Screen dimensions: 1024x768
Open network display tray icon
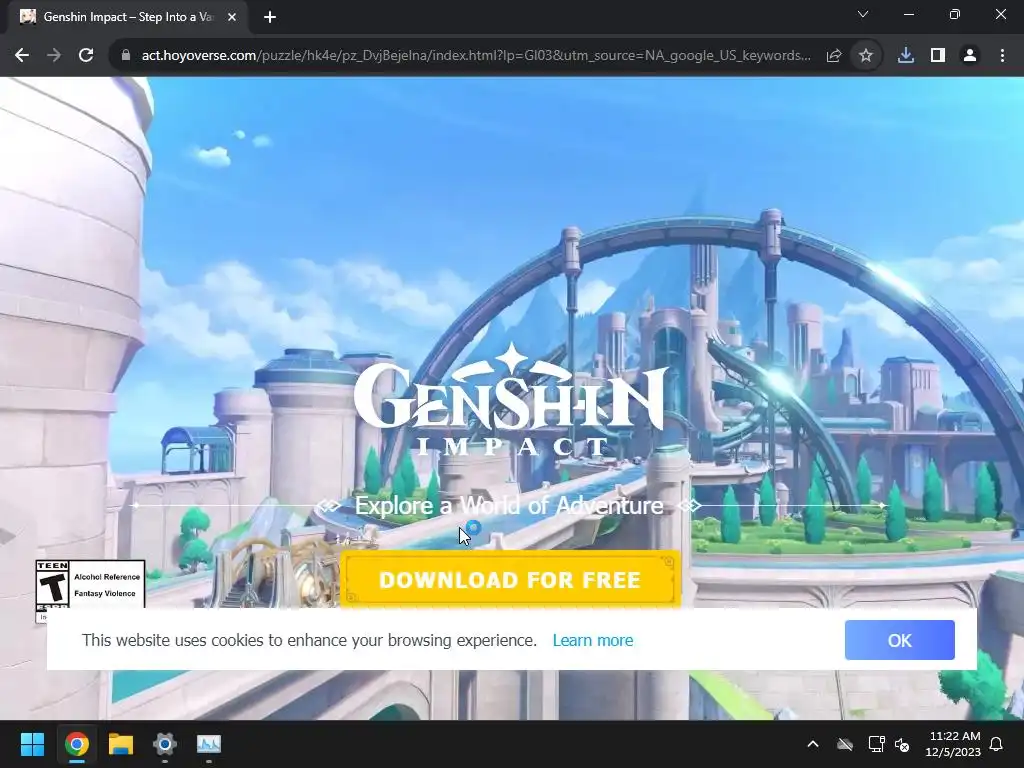coord(876,744)
